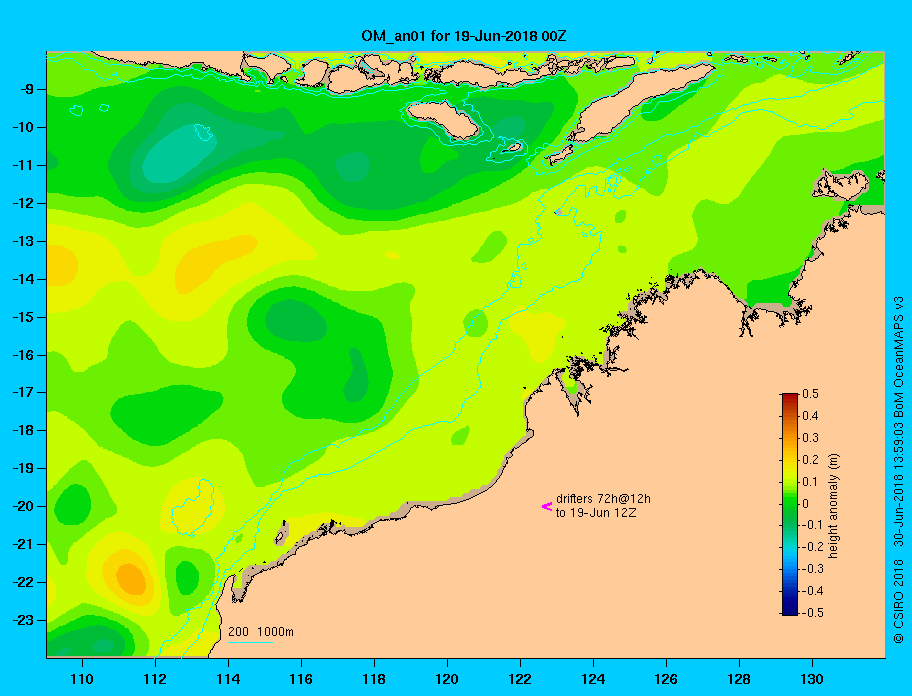Click the -0.5 value on the color bar
Screen dimensions: 912x696
[813, 613]
